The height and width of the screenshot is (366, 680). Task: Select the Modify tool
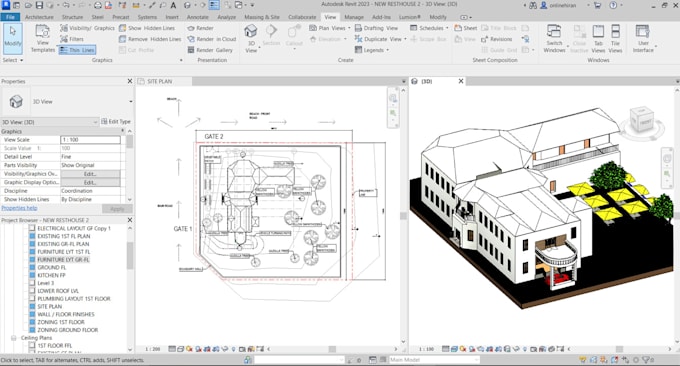tap(13, 38)
